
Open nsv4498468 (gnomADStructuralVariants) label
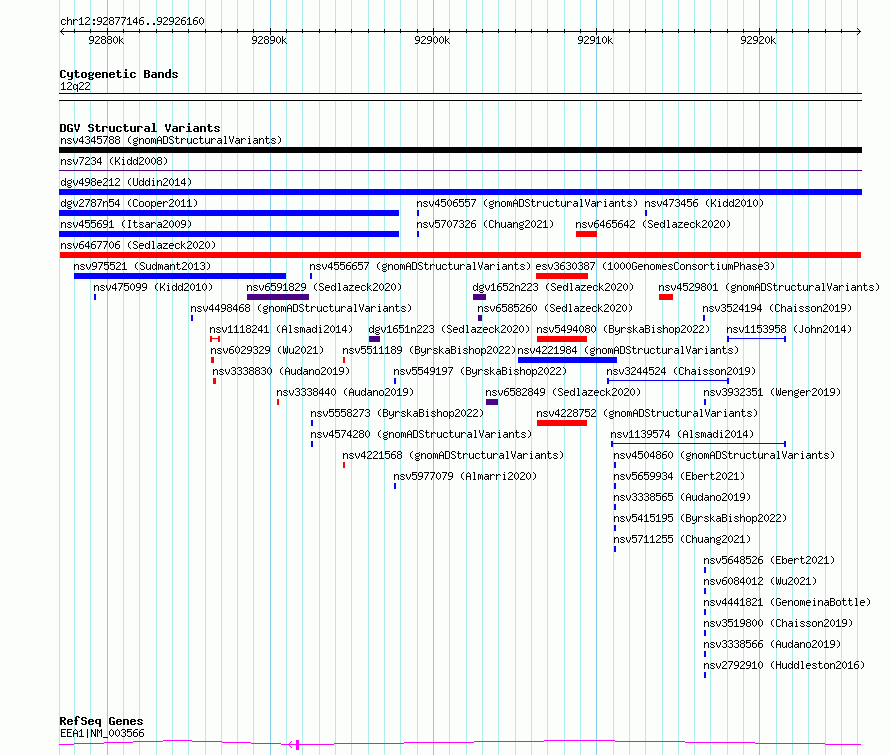301,308
